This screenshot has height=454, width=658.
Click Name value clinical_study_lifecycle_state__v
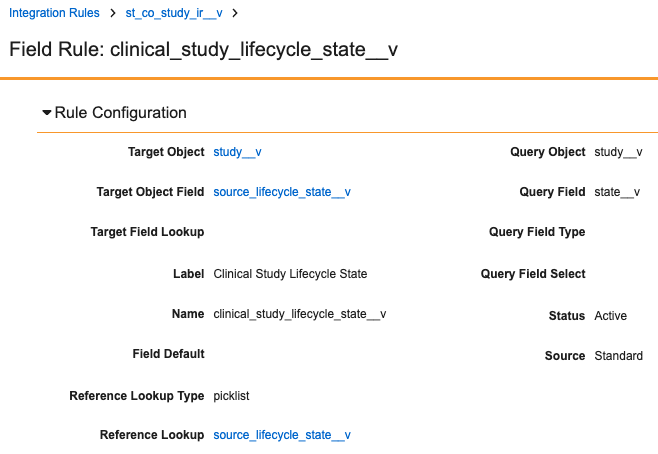pos(299,314)
